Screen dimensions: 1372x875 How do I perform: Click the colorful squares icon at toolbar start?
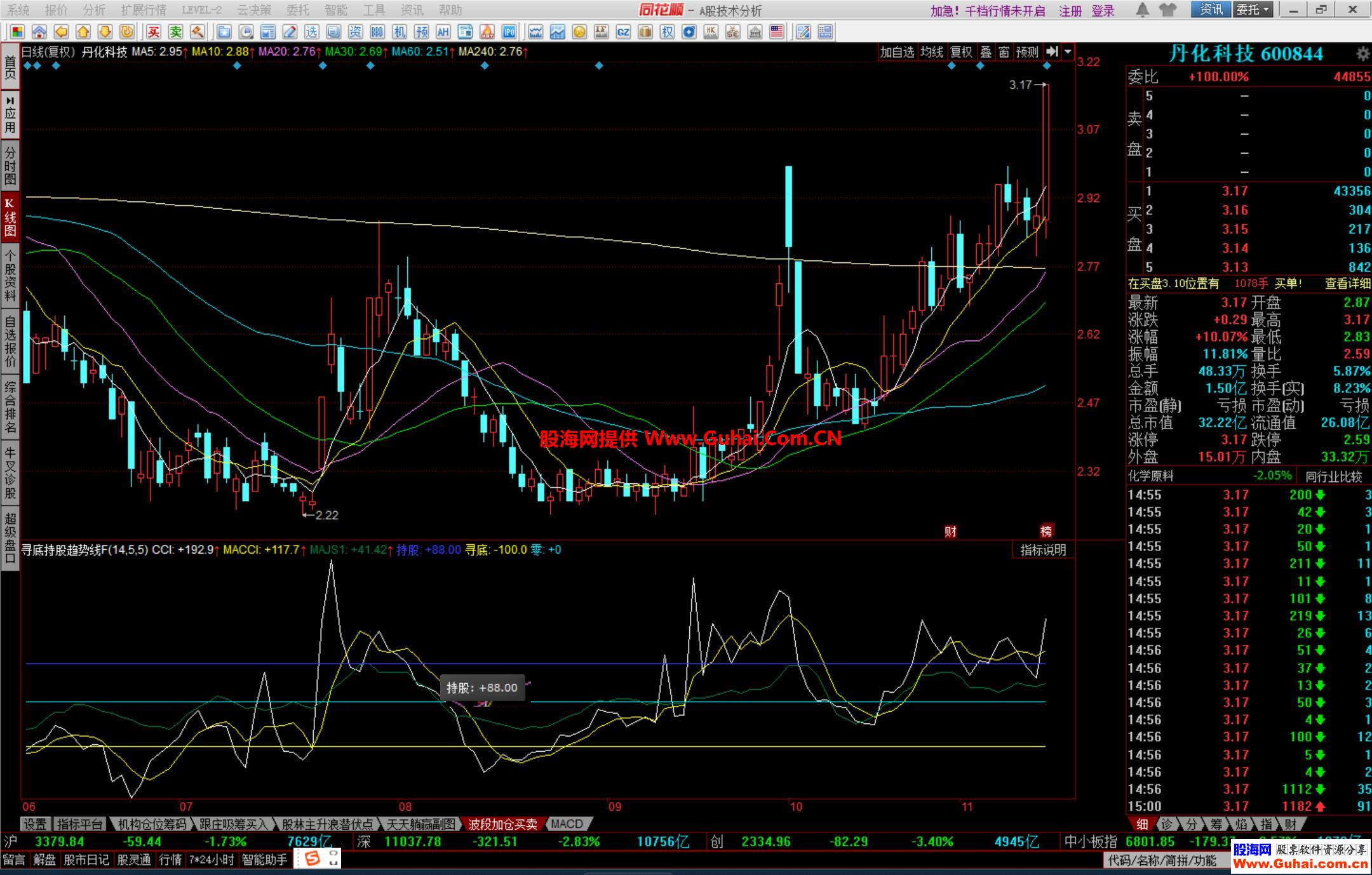pos(17,32)
